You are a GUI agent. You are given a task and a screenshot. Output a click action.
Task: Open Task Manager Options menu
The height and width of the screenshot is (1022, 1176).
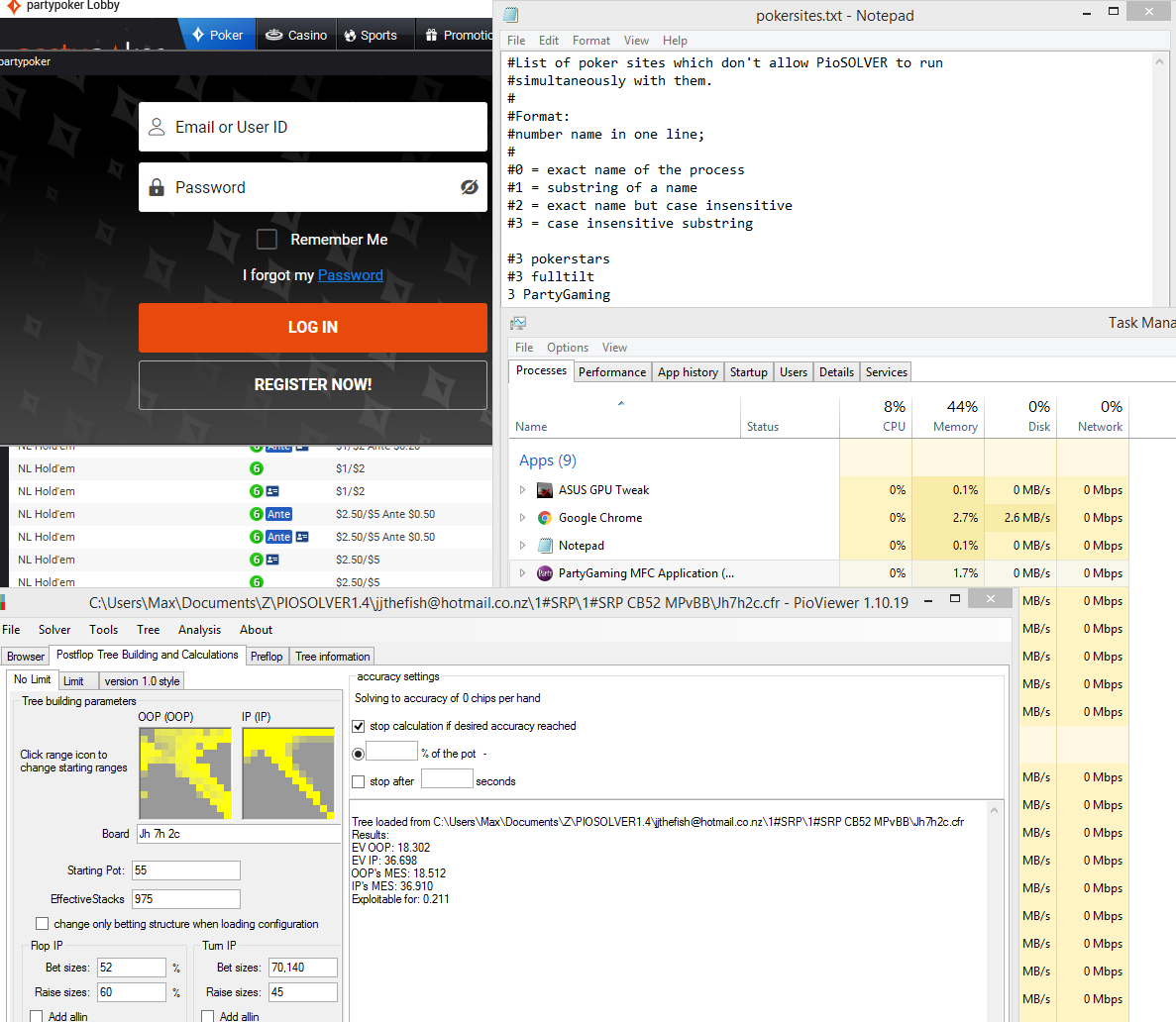pyautogui.click(x=567, y=348)
